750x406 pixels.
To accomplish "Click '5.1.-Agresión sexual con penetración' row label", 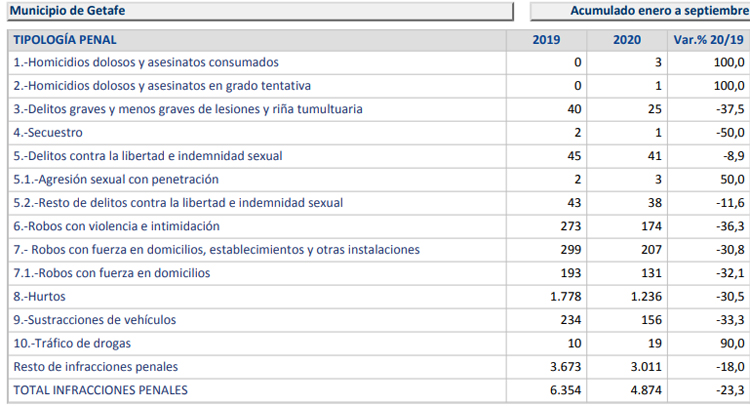I will coord(116,179).
